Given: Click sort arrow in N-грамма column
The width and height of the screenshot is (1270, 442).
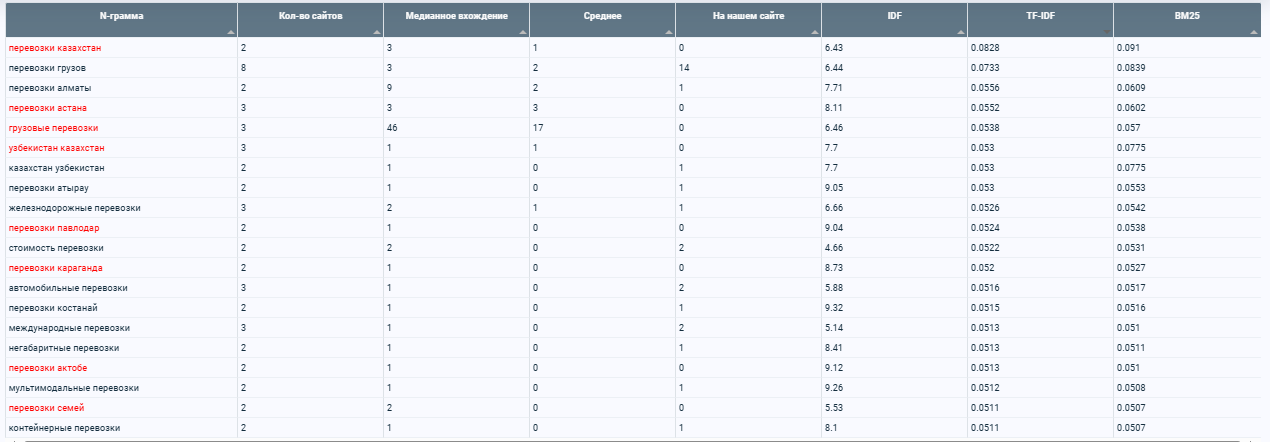Looking at the screenshot, I should click(232, 33).
